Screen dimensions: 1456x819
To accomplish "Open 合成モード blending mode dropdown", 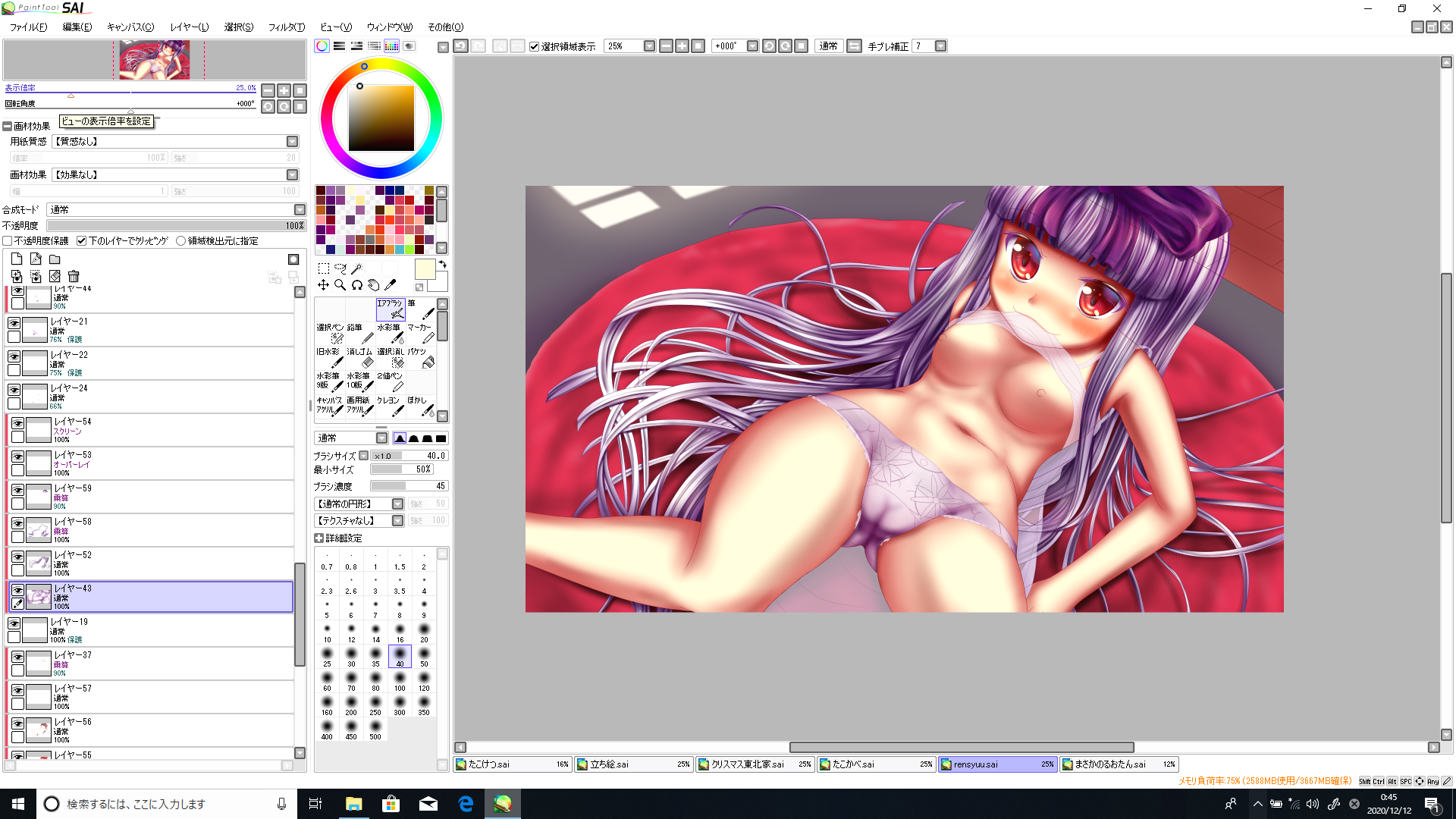I will tap(300, 210).
